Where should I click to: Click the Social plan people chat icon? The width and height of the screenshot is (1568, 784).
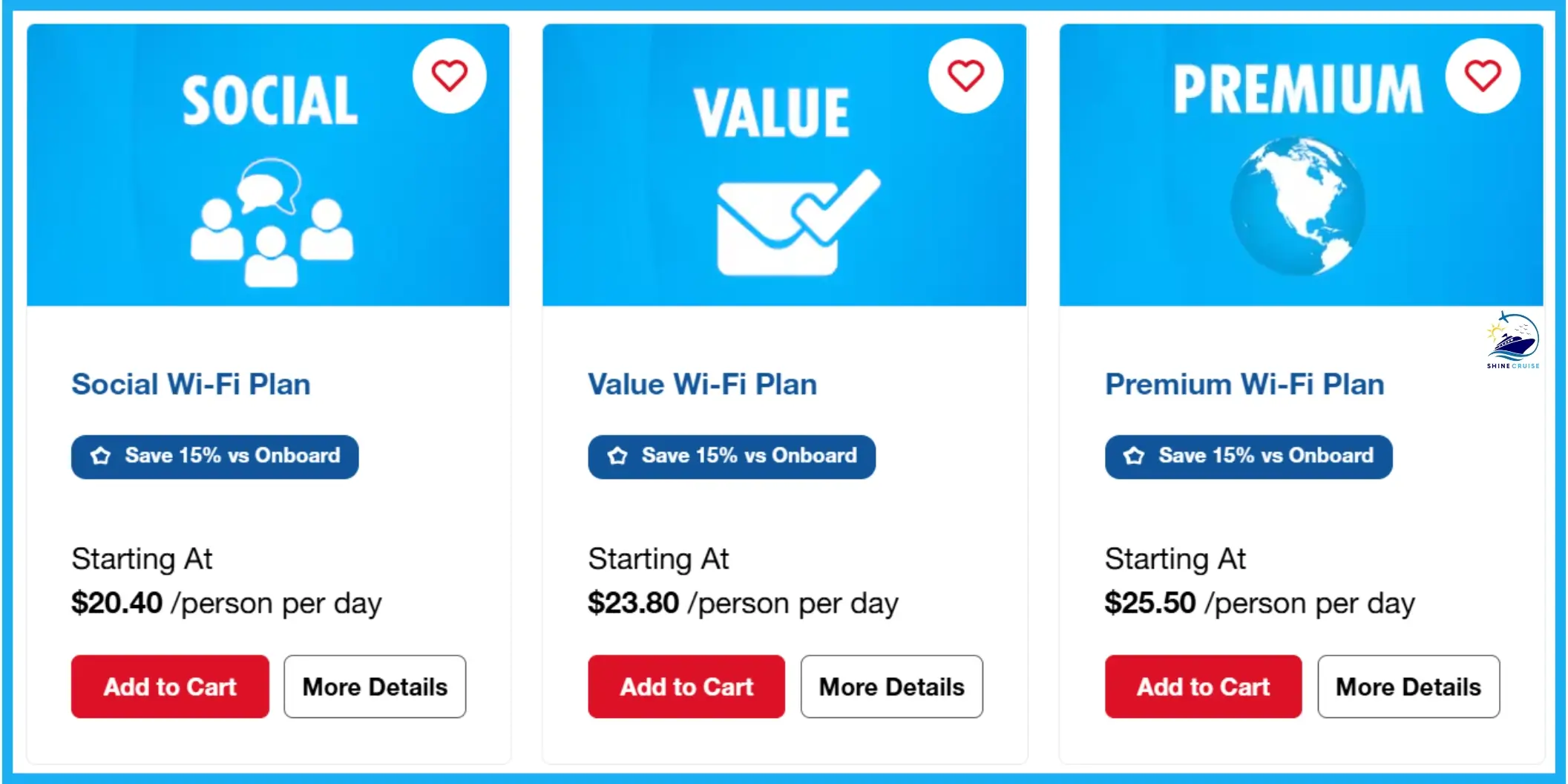(271, 230)
